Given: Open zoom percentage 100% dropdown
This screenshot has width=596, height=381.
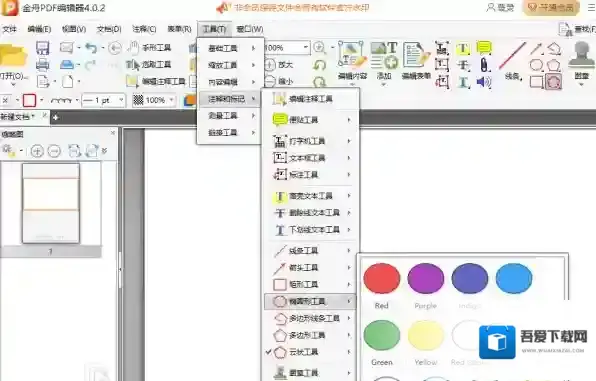Looking at the screenshot, I should tap(306, 48).
